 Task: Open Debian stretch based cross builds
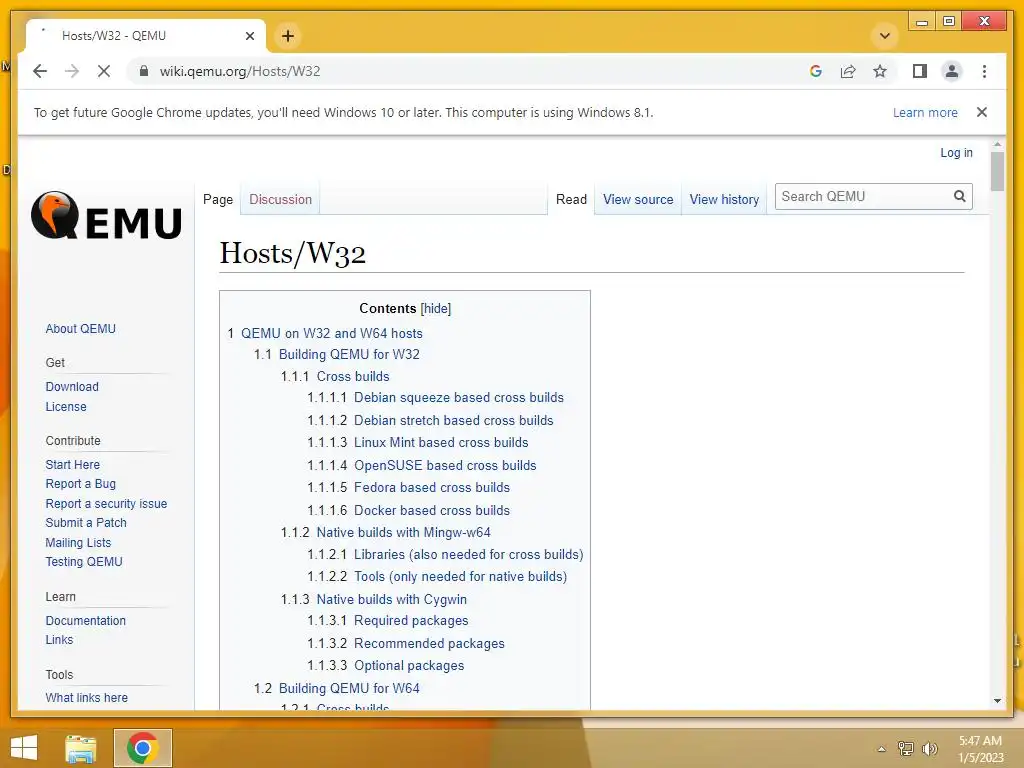[453, 420]
